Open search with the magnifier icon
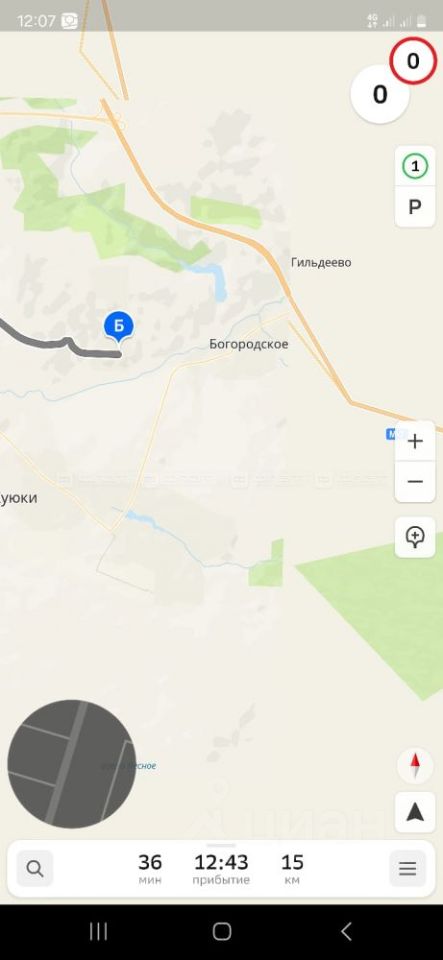443x960 pixels. [x=35, y=869]
